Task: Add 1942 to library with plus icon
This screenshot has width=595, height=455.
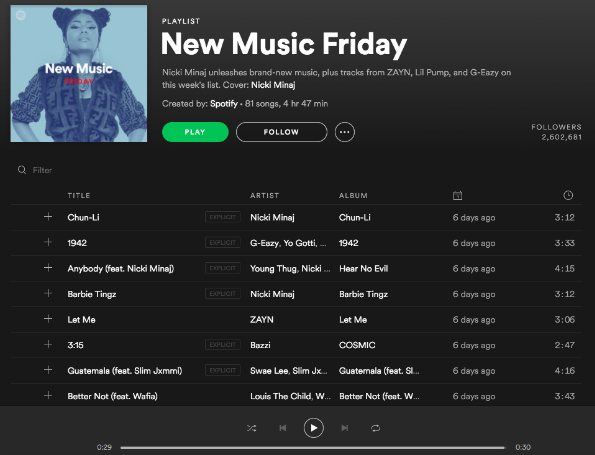Action: point(48,242)
